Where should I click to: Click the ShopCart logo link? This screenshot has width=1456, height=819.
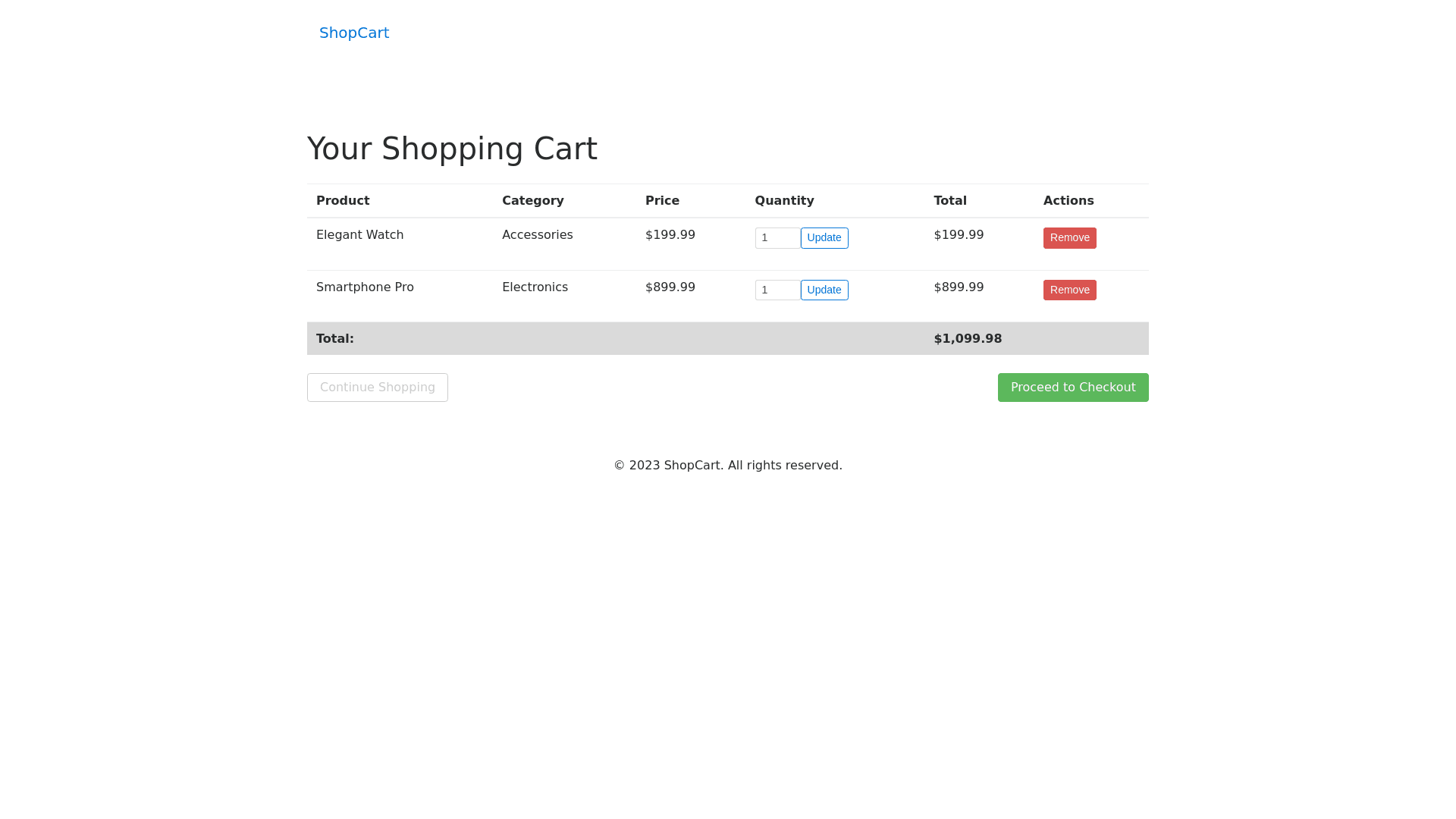pyautogui.click(x=353, y=33)
